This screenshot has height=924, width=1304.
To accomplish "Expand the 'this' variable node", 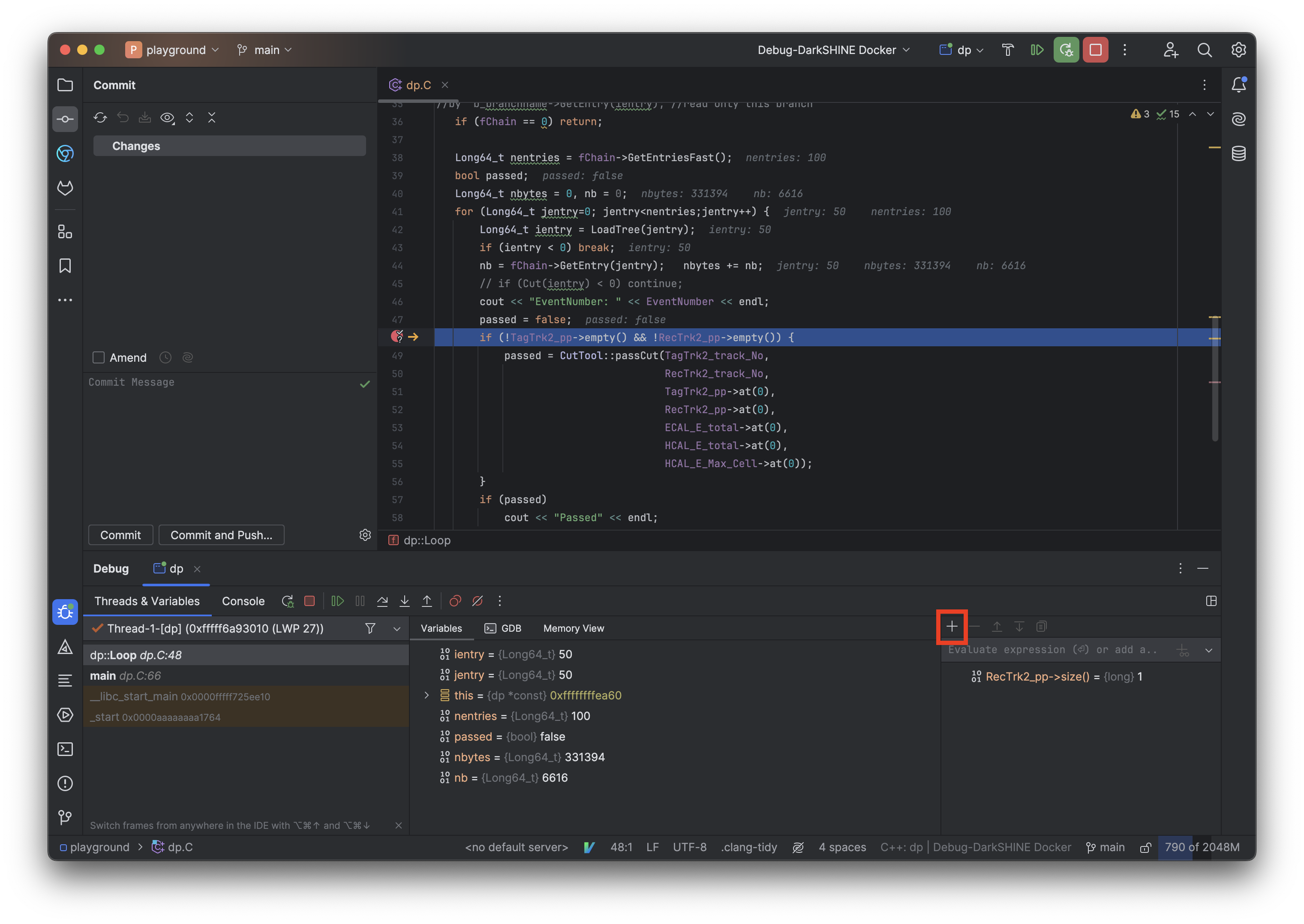I will [427, 695].
